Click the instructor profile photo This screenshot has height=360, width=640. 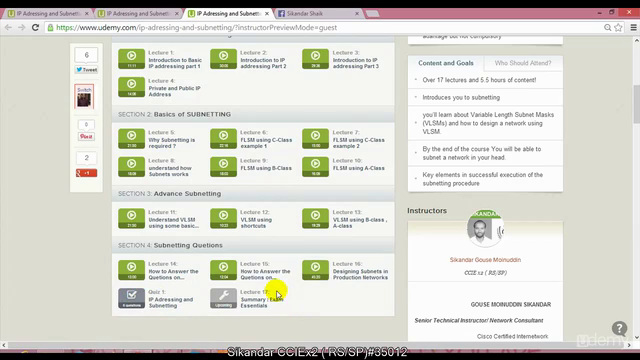pos(485,228)
